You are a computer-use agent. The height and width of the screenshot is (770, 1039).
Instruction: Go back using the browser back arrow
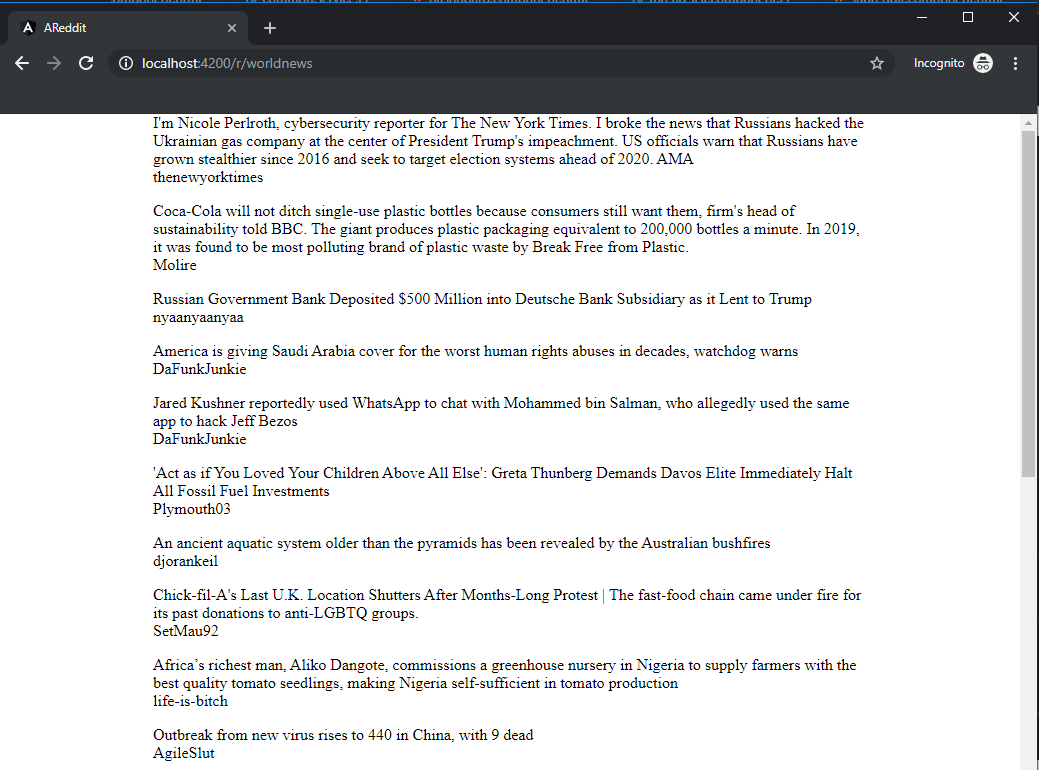coord(22,63)
